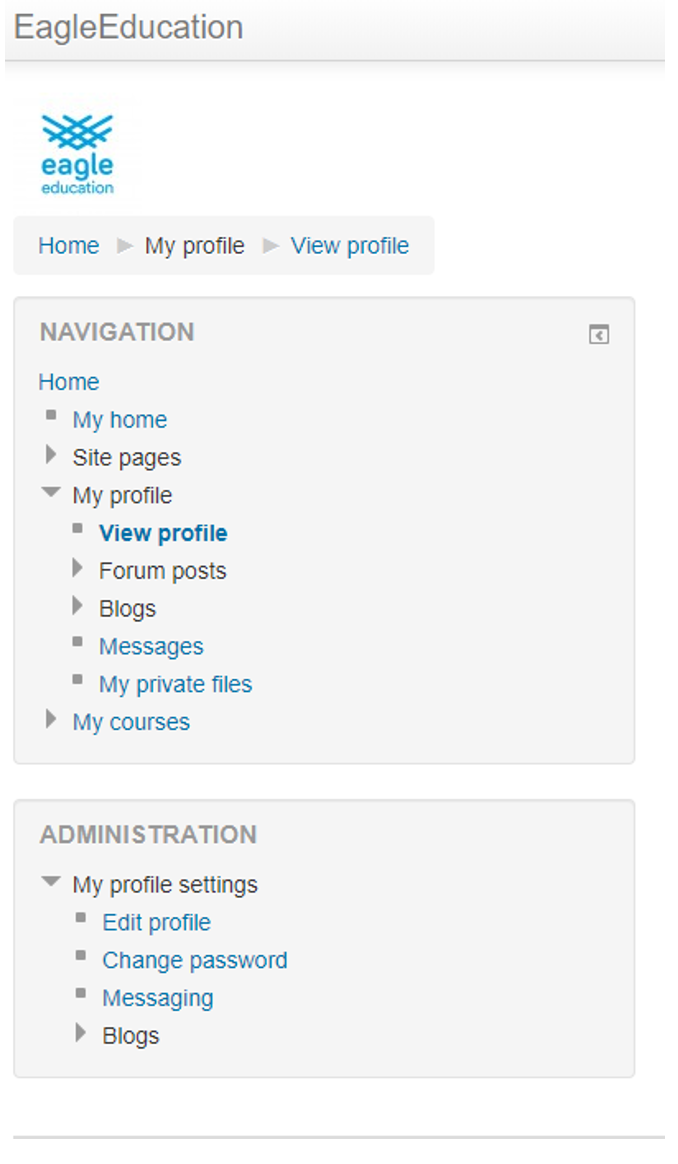Go to Home in Navigation block

[69, 382]
